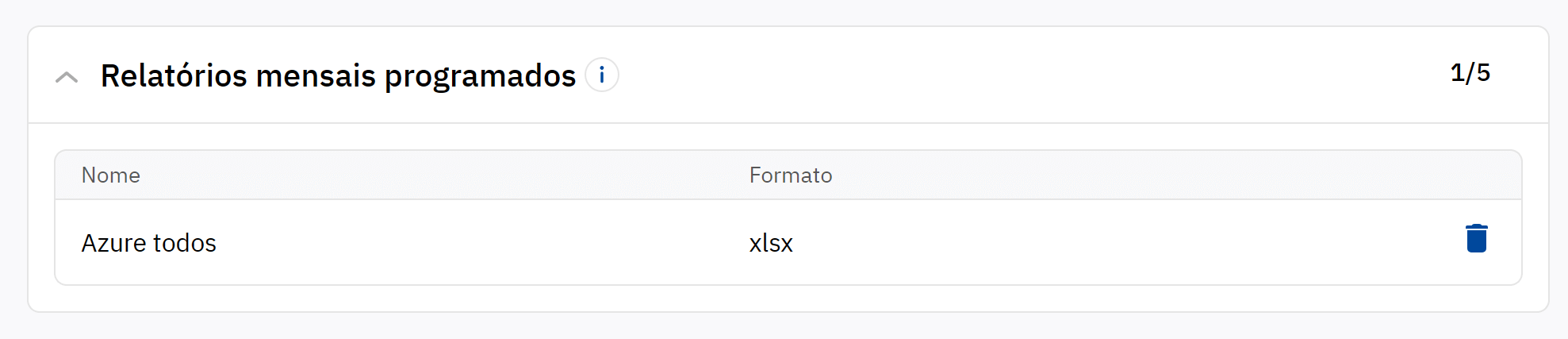Click the xlsx format cell
This screenshot has width=1568, height=339.
[771, 243]
